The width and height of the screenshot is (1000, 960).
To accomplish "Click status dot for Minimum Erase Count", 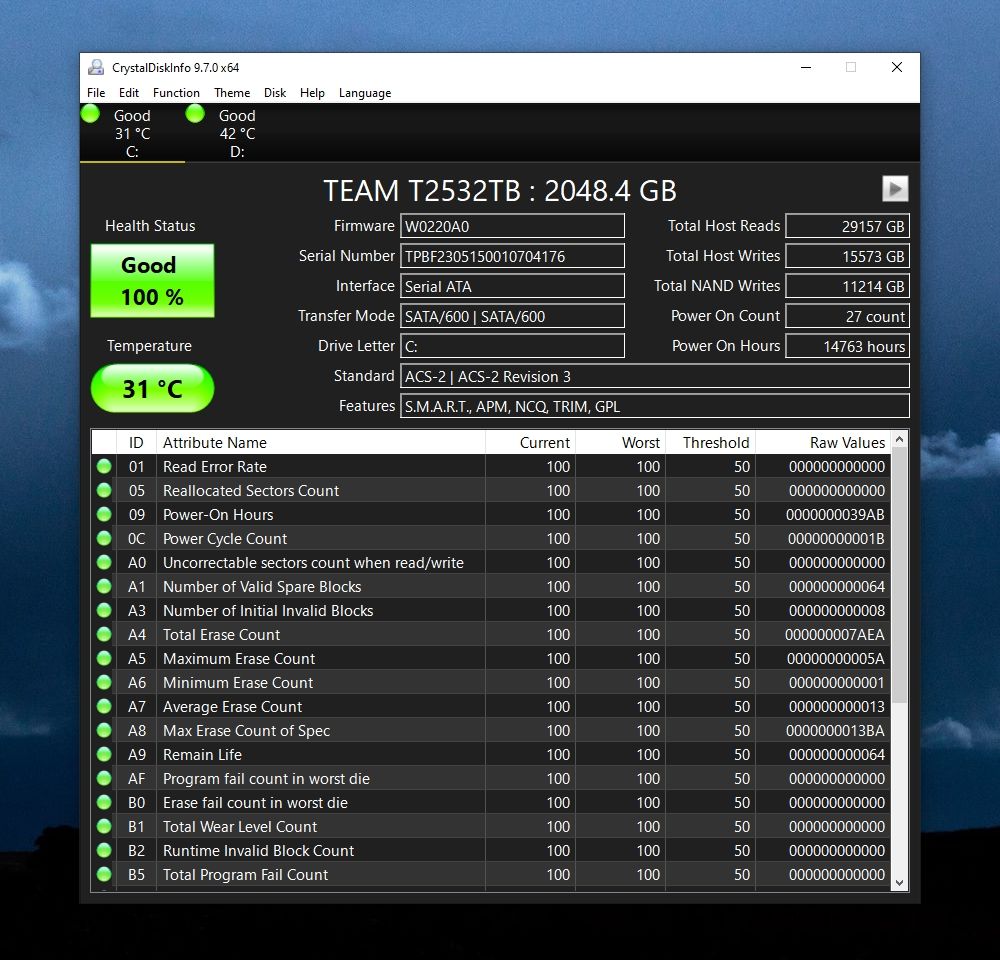I will point(104,683).
